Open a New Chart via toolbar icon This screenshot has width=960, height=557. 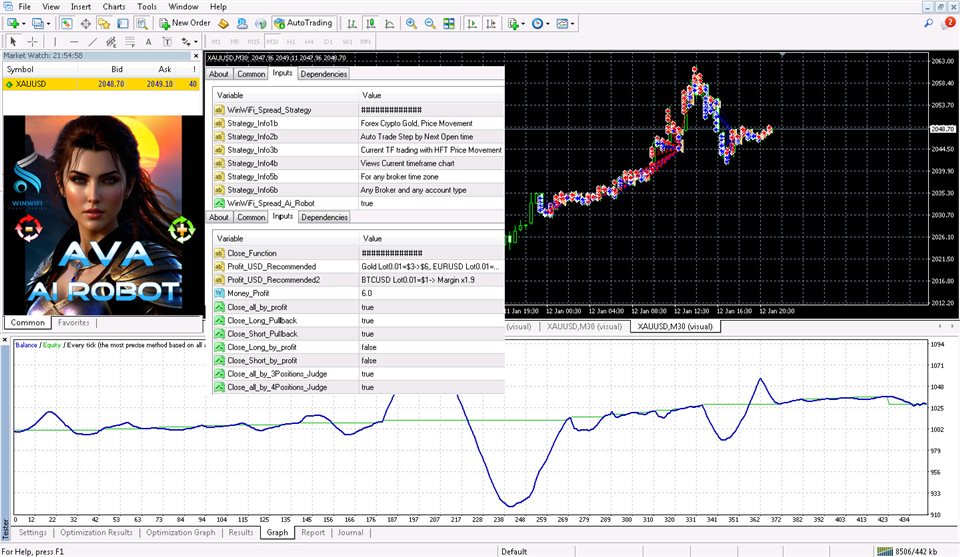[12, 23]
